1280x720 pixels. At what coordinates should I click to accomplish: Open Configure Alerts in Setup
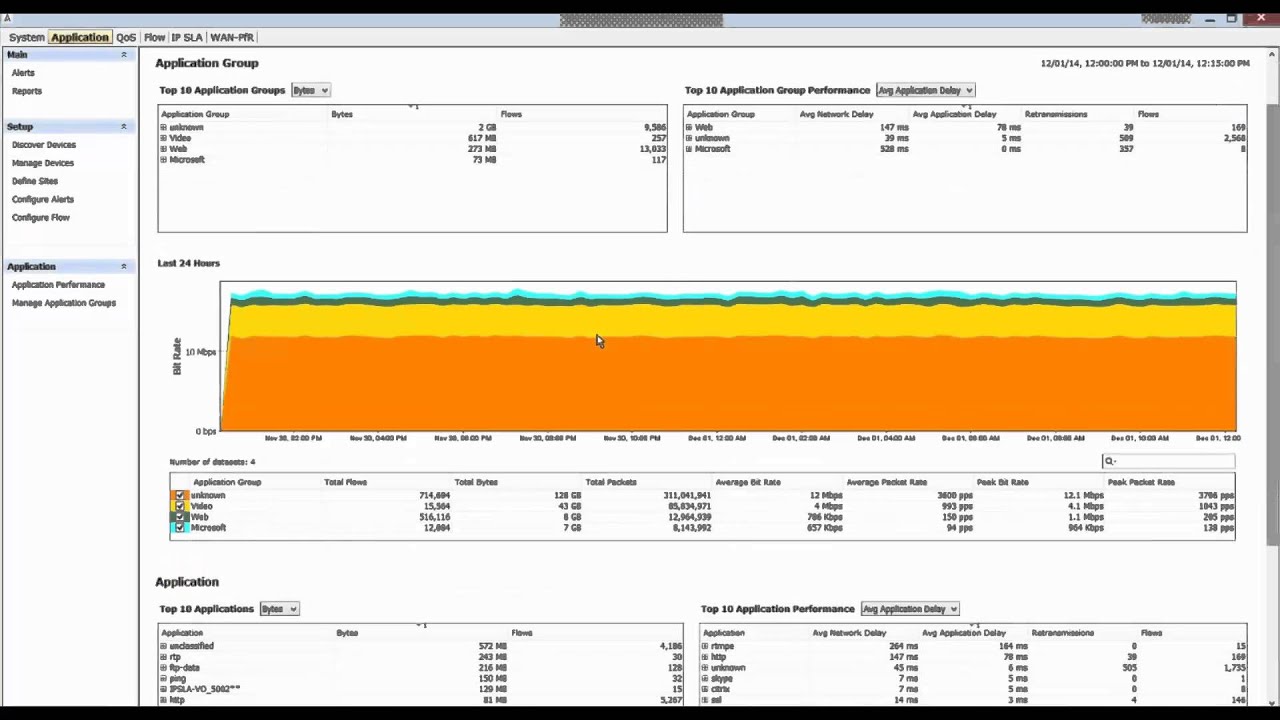(x=43, y=199)
